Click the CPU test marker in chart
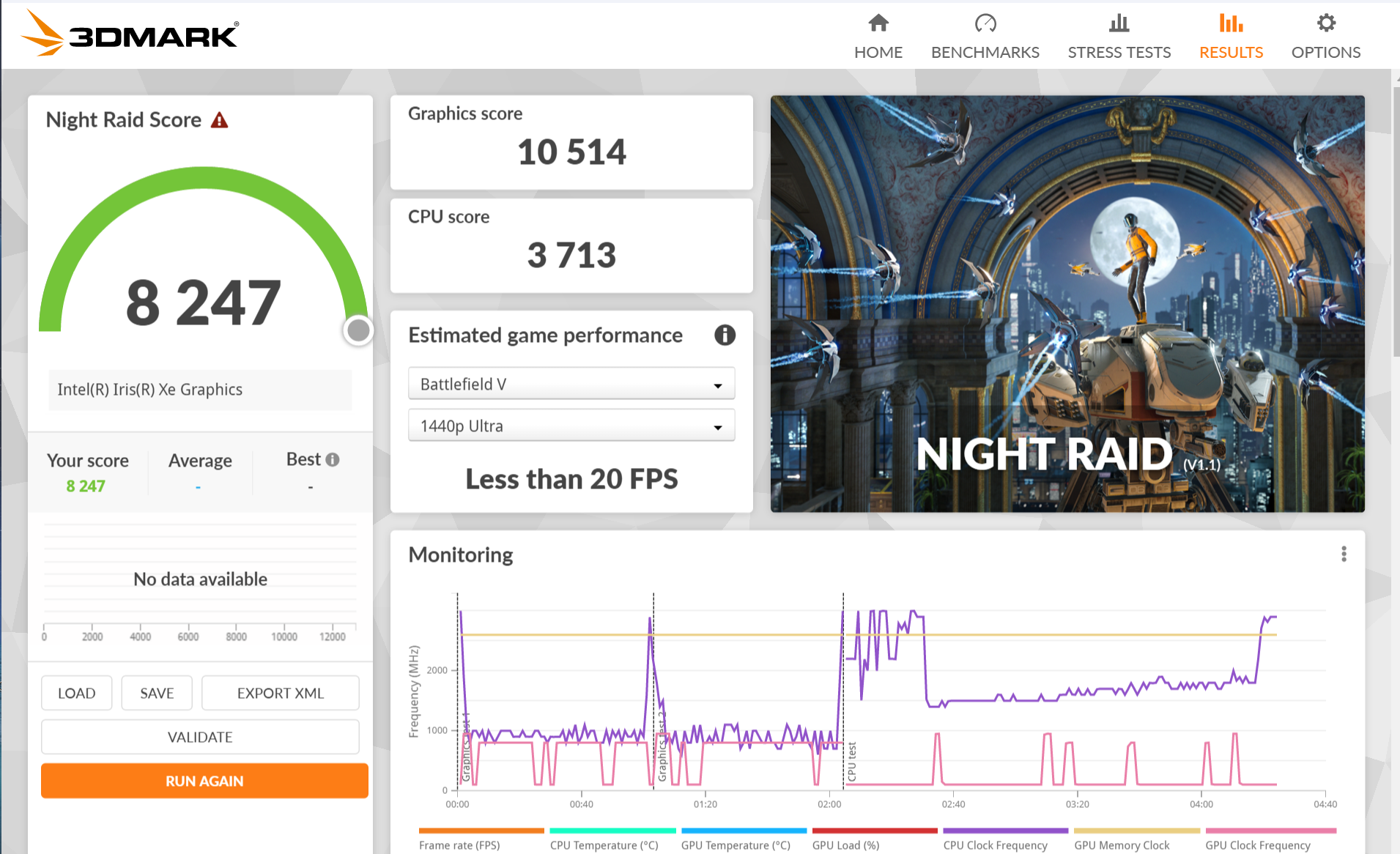This screenshot has width=1400, height=854. 851,762
